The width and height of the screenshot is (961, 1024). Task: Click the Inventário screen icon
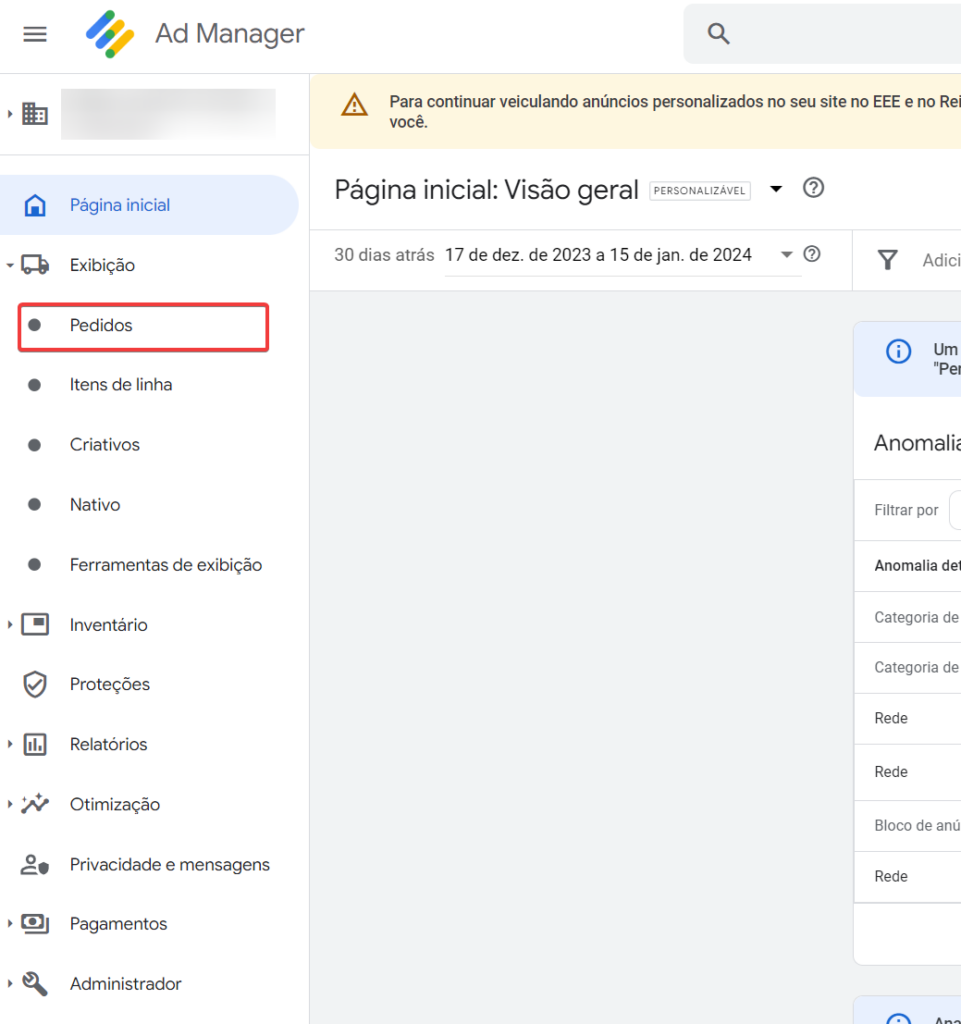(x=35, y=624)
